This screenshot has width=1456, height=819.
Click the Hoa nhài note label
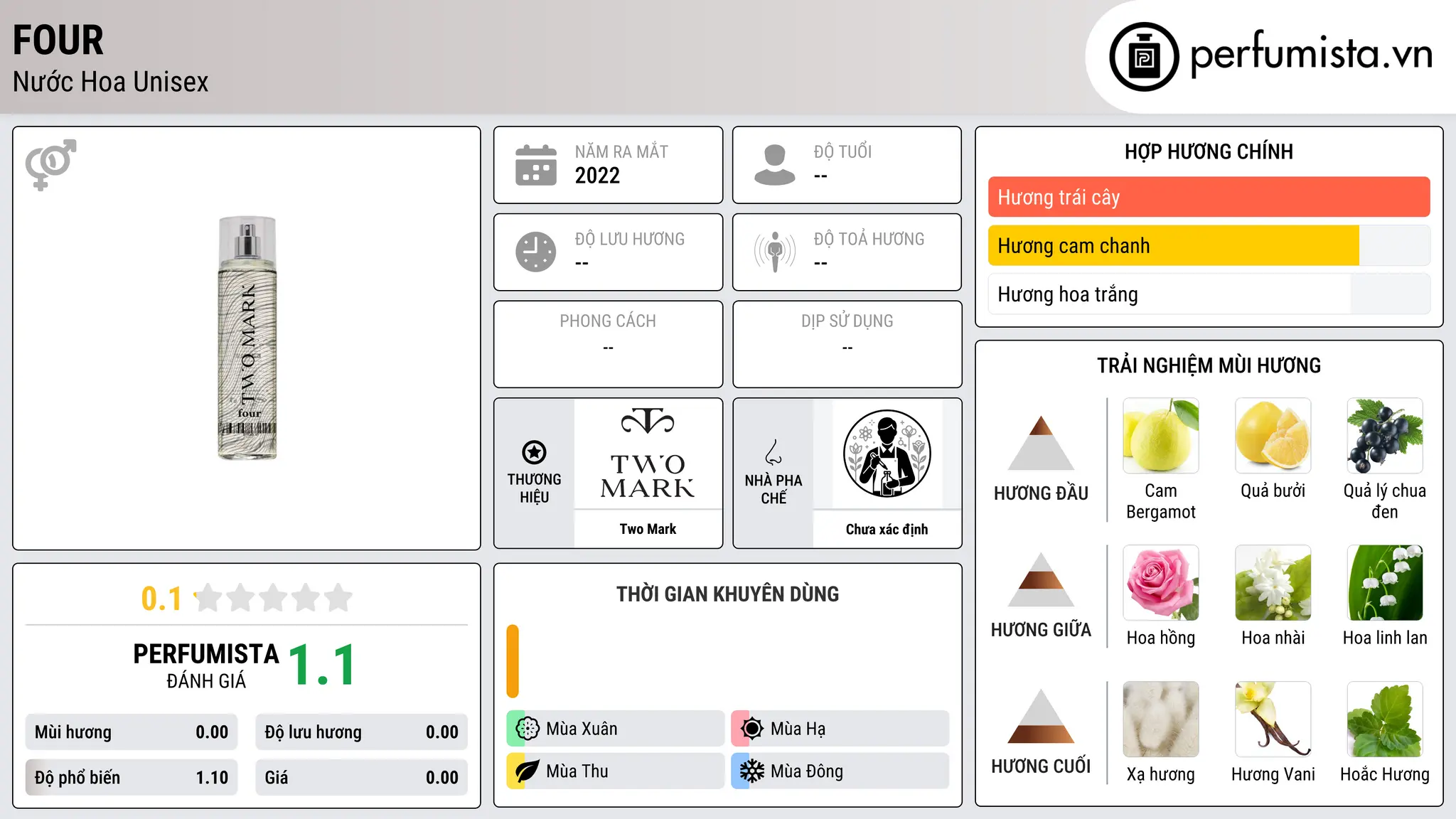click(x=1273, y=638)
